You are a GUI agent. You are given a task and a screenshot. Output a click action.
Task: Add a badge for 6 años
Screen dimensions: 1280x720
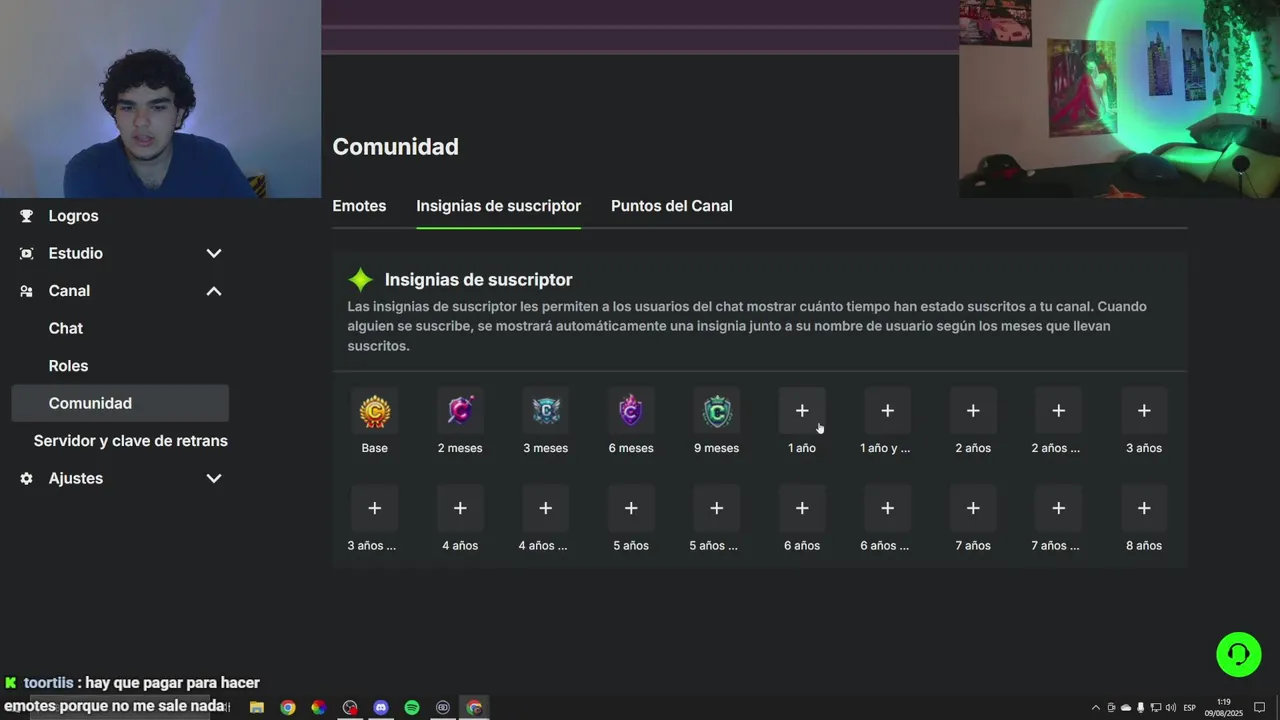(x=802, y=508)
